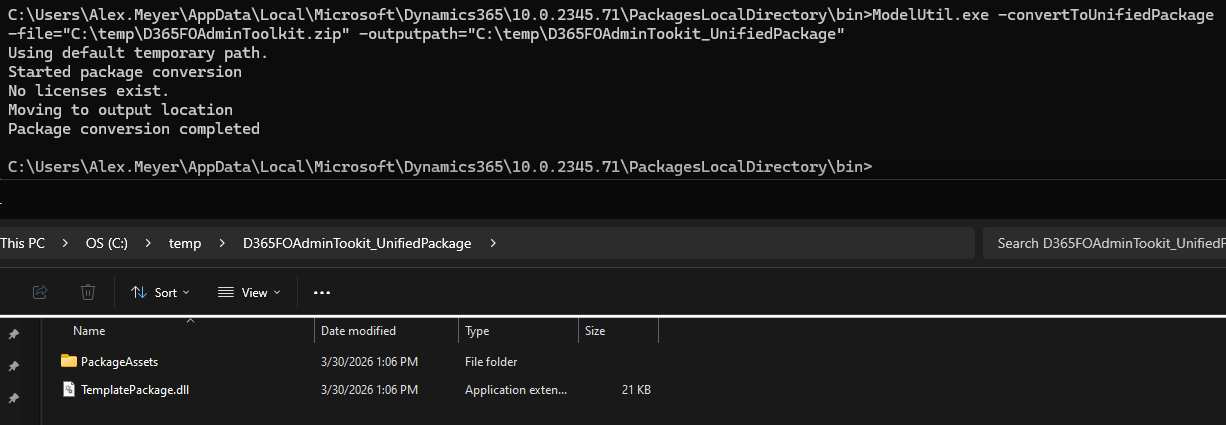Image resolution: width=1226 pixels, height=425 pixels.
Task: Navigate to This PC breadcrumb
Action: coord(23,243)
